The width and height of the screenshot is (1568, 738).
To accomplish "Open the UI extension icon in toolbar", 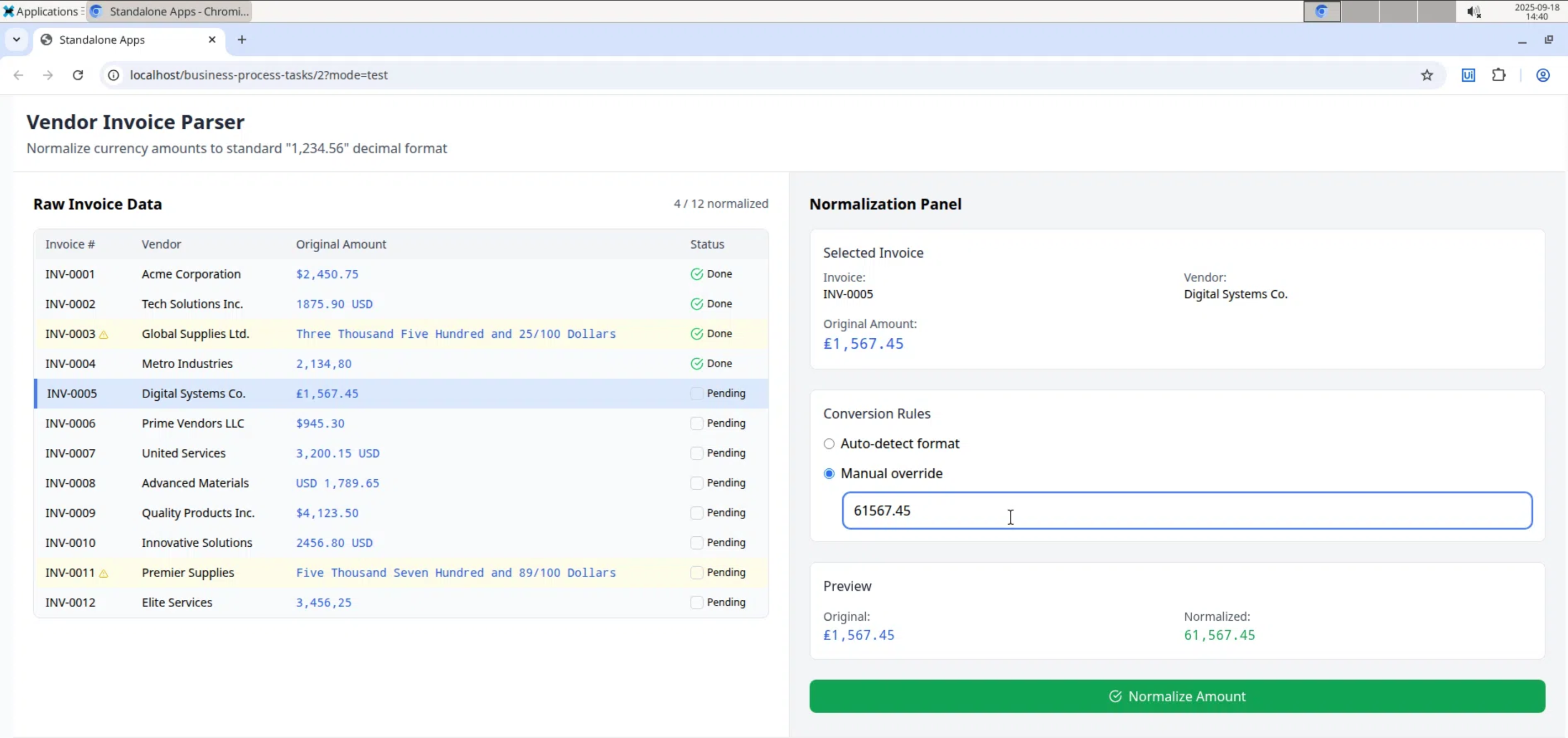I will coord(1468,75).
